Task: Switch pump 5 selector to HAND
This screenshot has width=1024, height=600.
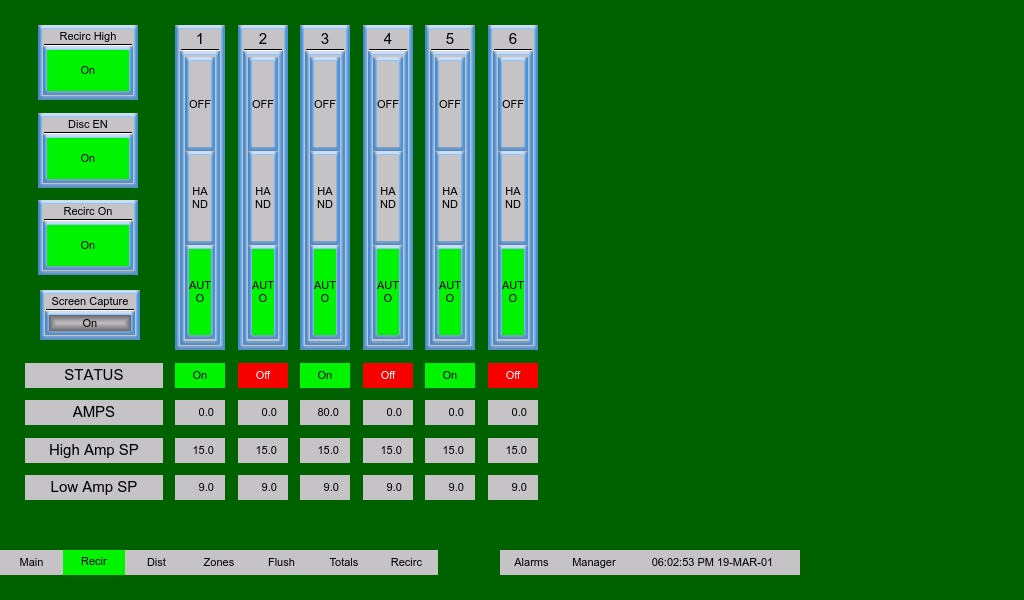Action: (450, 197)
